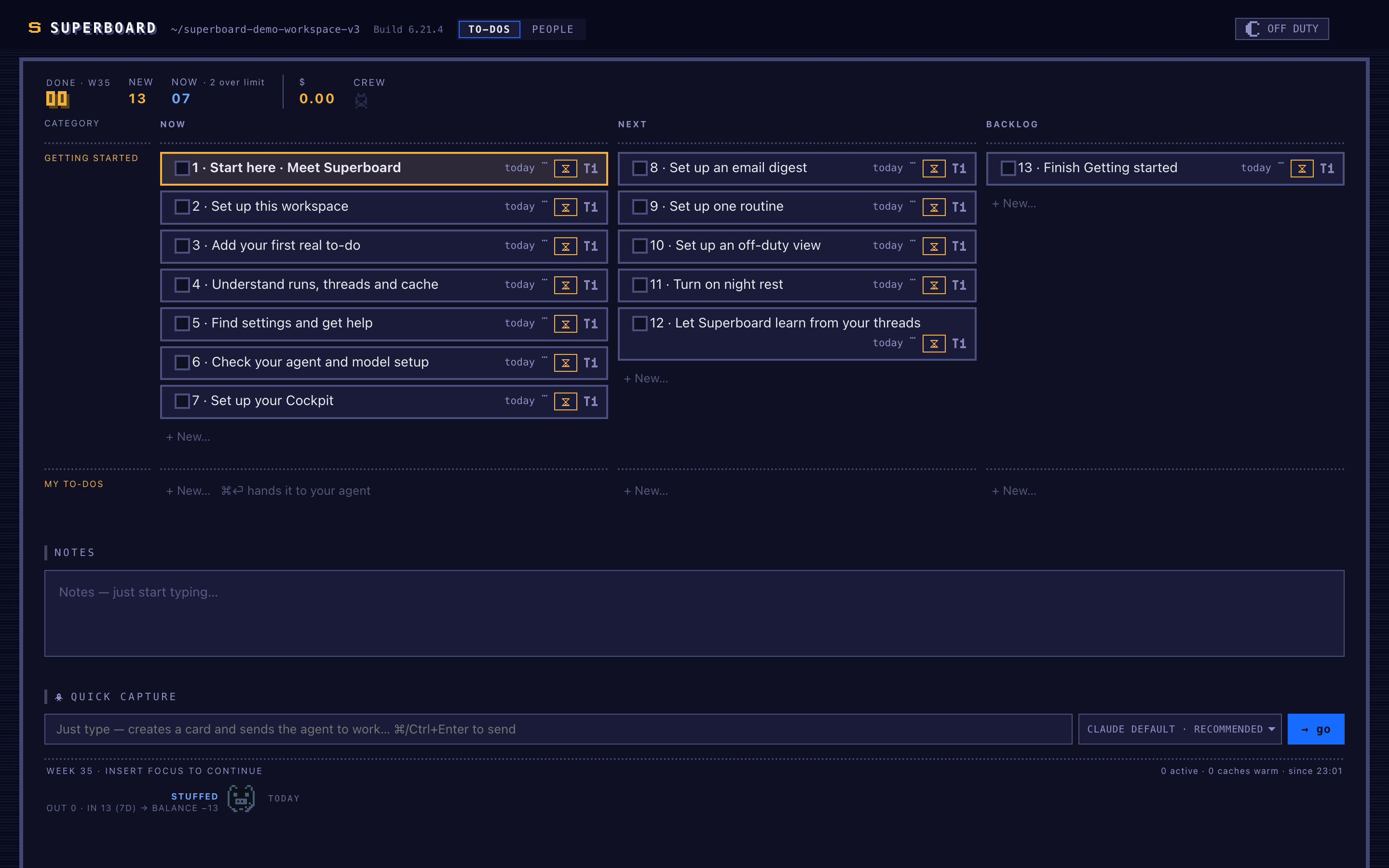Screen dimensions: 1389x868
Task: Check 'Understand runs, threads and cache' box
Action: pyautogui.click(x=182, y=285)
